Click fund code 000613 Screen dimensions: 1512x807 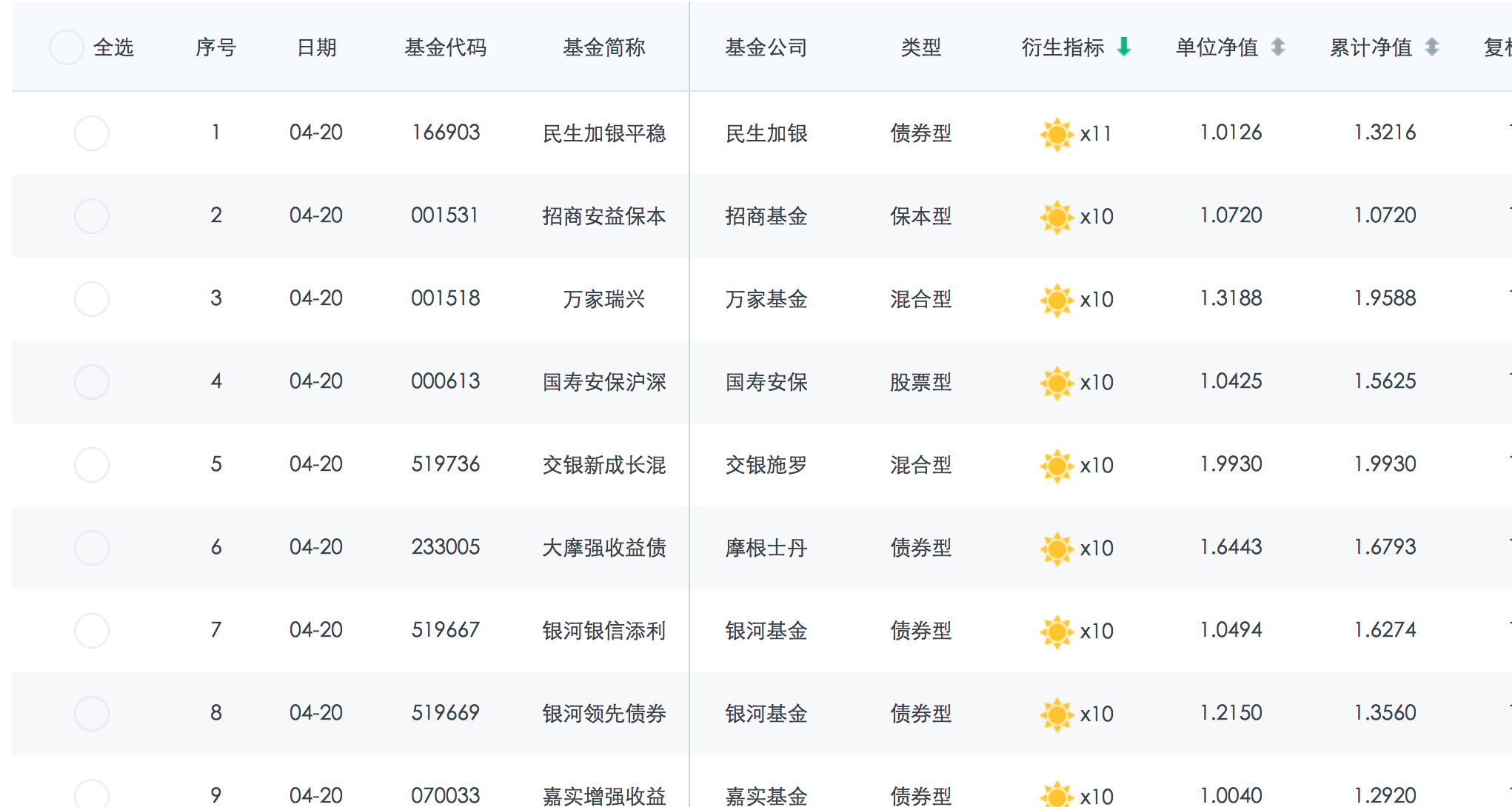(446, 381)
